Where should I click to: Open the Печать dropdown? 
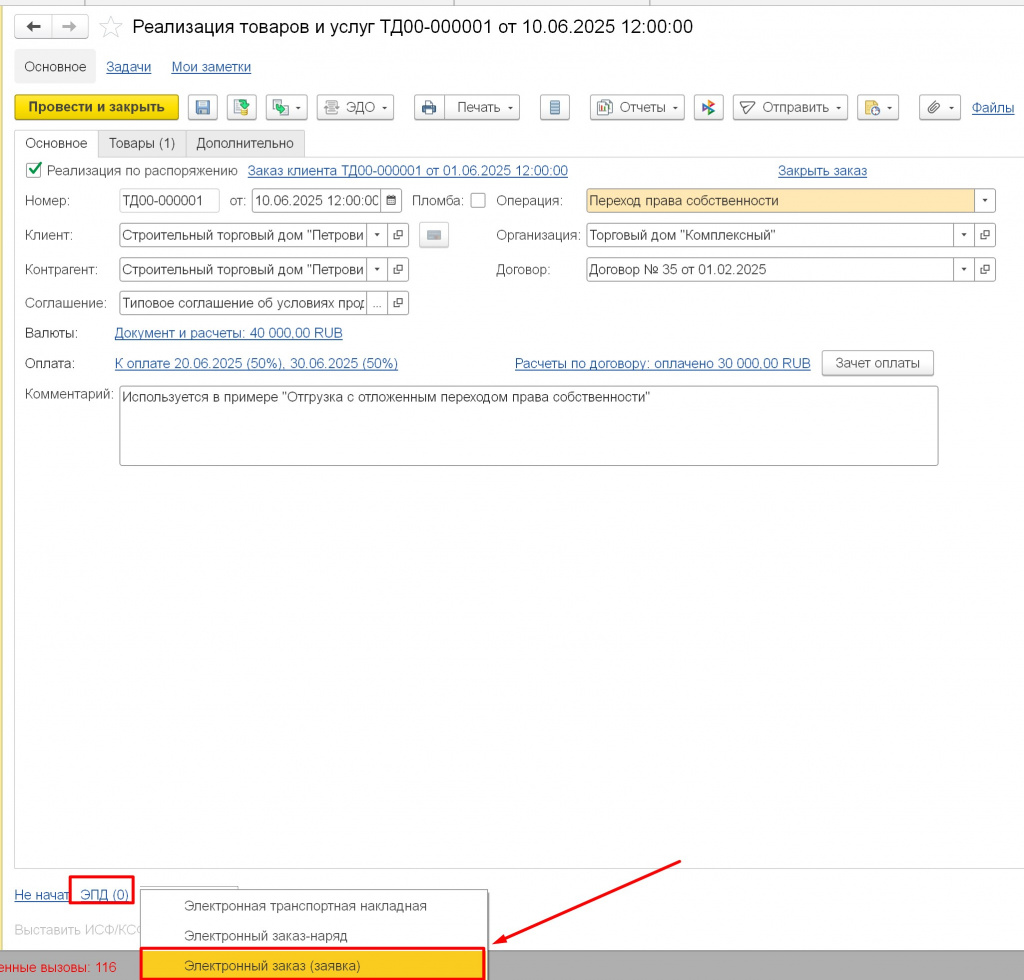point(483,107)
